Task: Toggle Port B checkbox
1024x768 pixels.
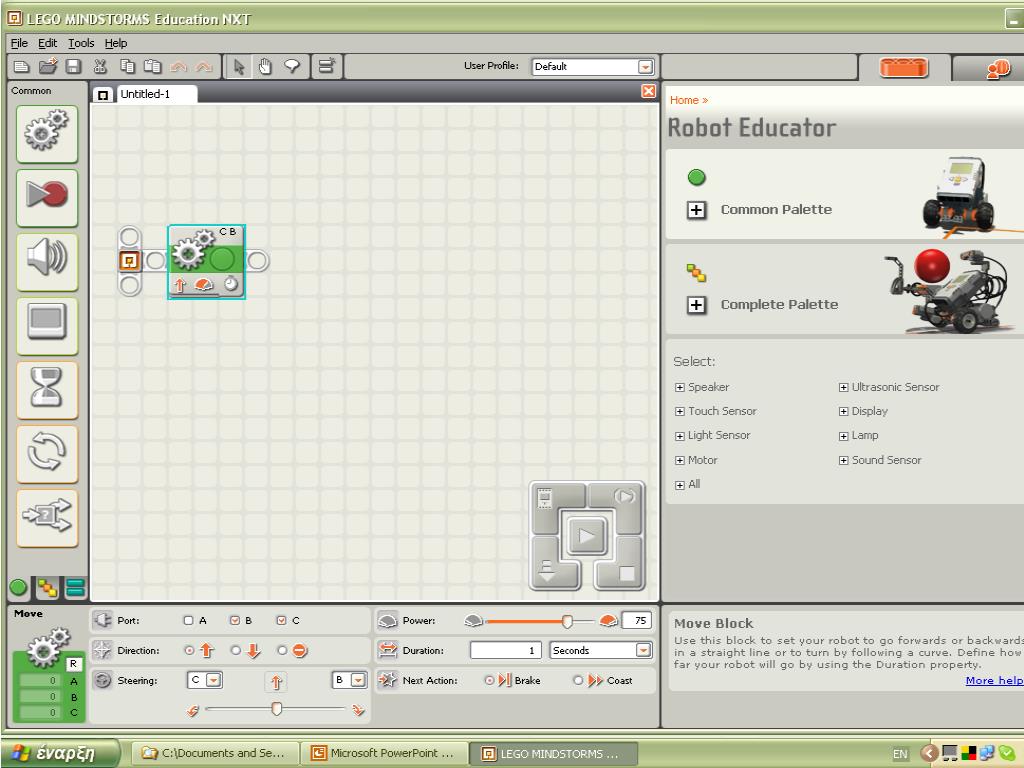Action: click(x=235, y=620)
